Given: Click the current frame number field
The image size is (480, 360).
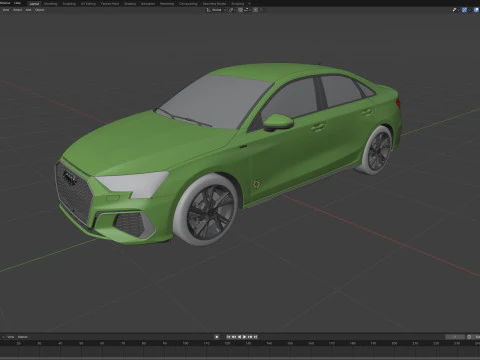Looking at the screenshot, I should pos(455,337).
